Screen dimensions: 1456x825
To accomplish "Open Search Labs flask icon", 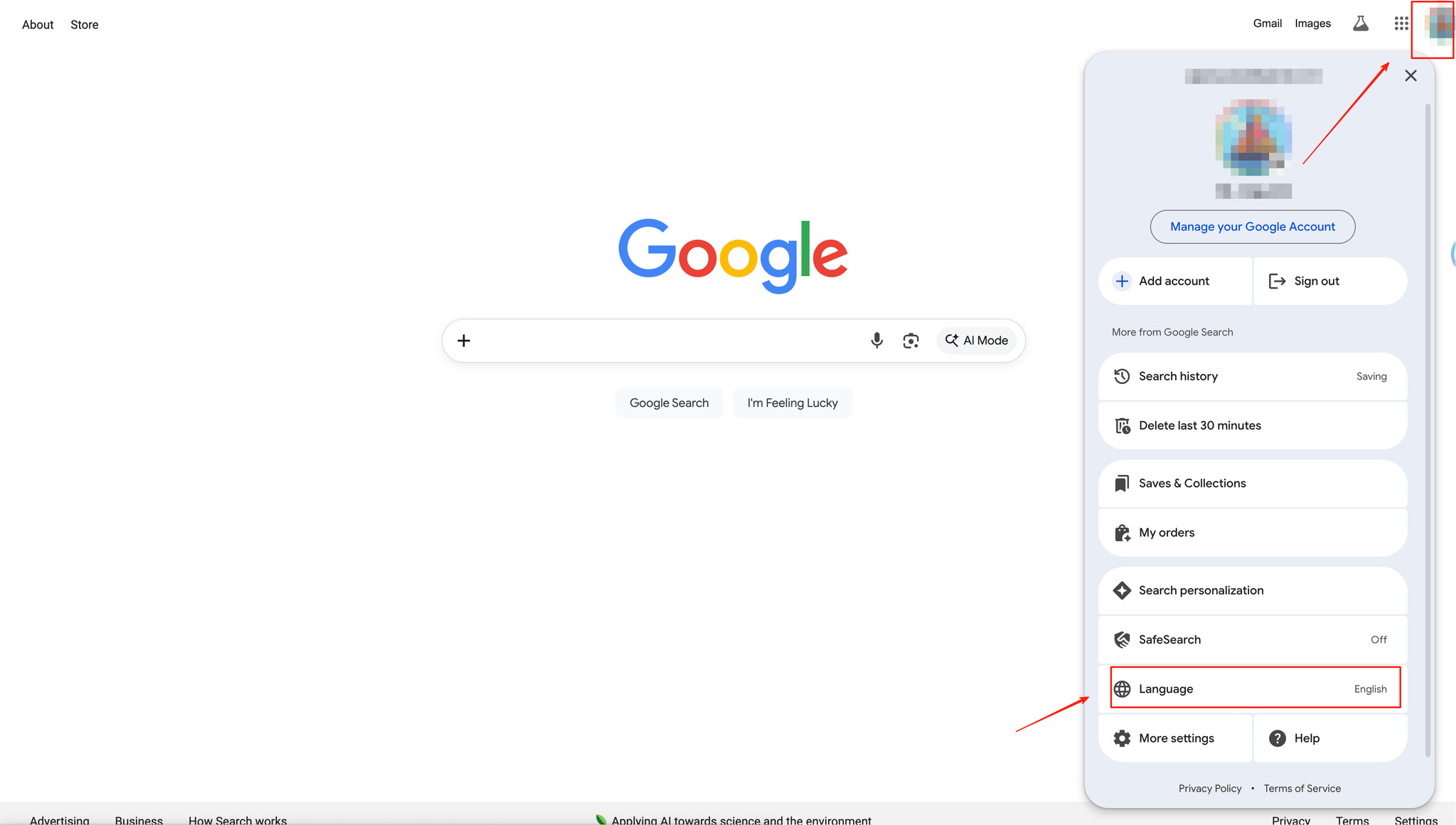I will point(1360,23).
